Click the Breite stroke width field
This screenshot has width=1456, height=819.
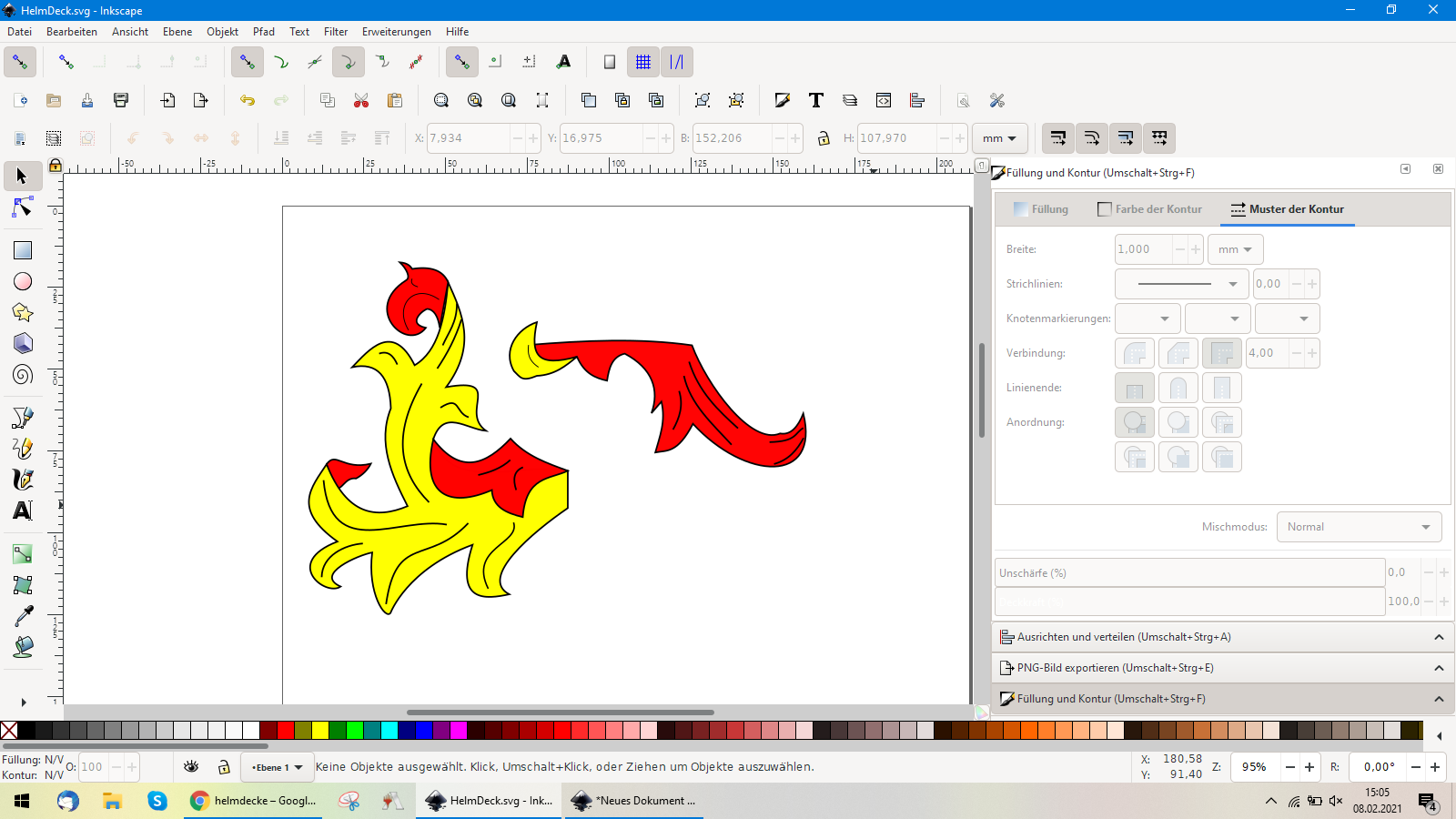(1143, 249)
